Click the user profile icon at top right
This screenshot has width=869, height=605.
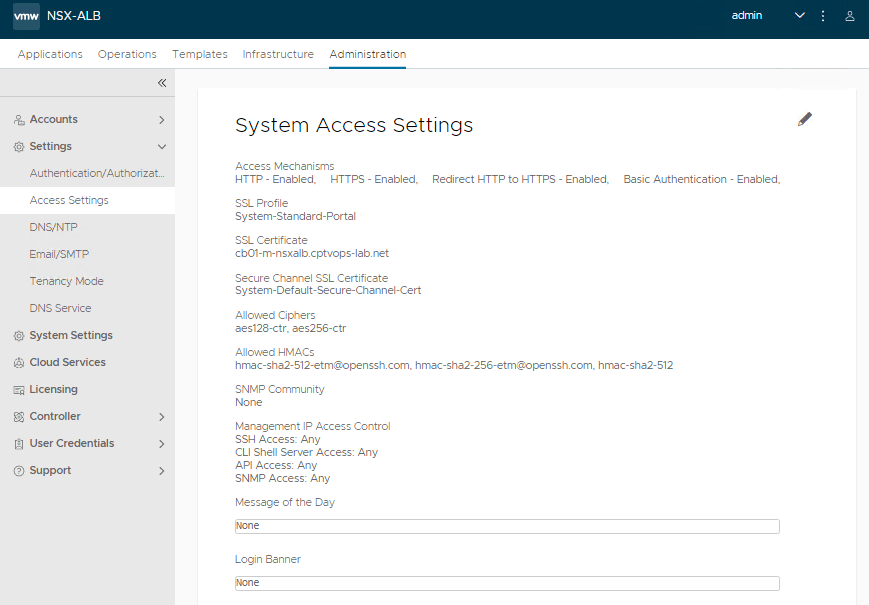(x=850, y=16)
